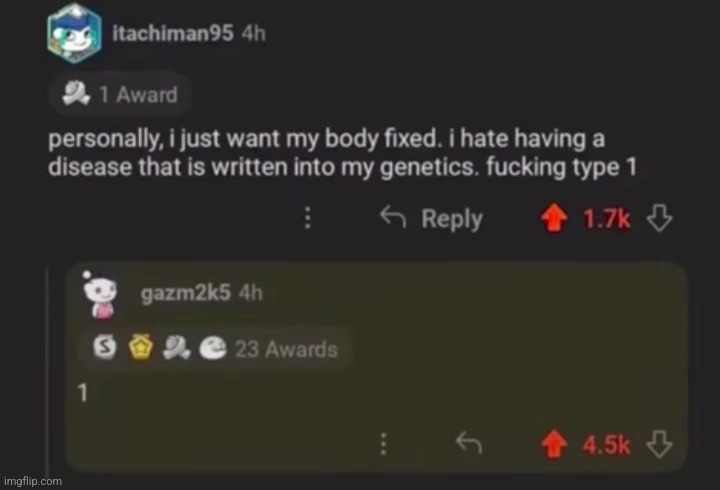Downvote the reply with 4.5k points
720x490 pixels.
[x=658, y=445]
